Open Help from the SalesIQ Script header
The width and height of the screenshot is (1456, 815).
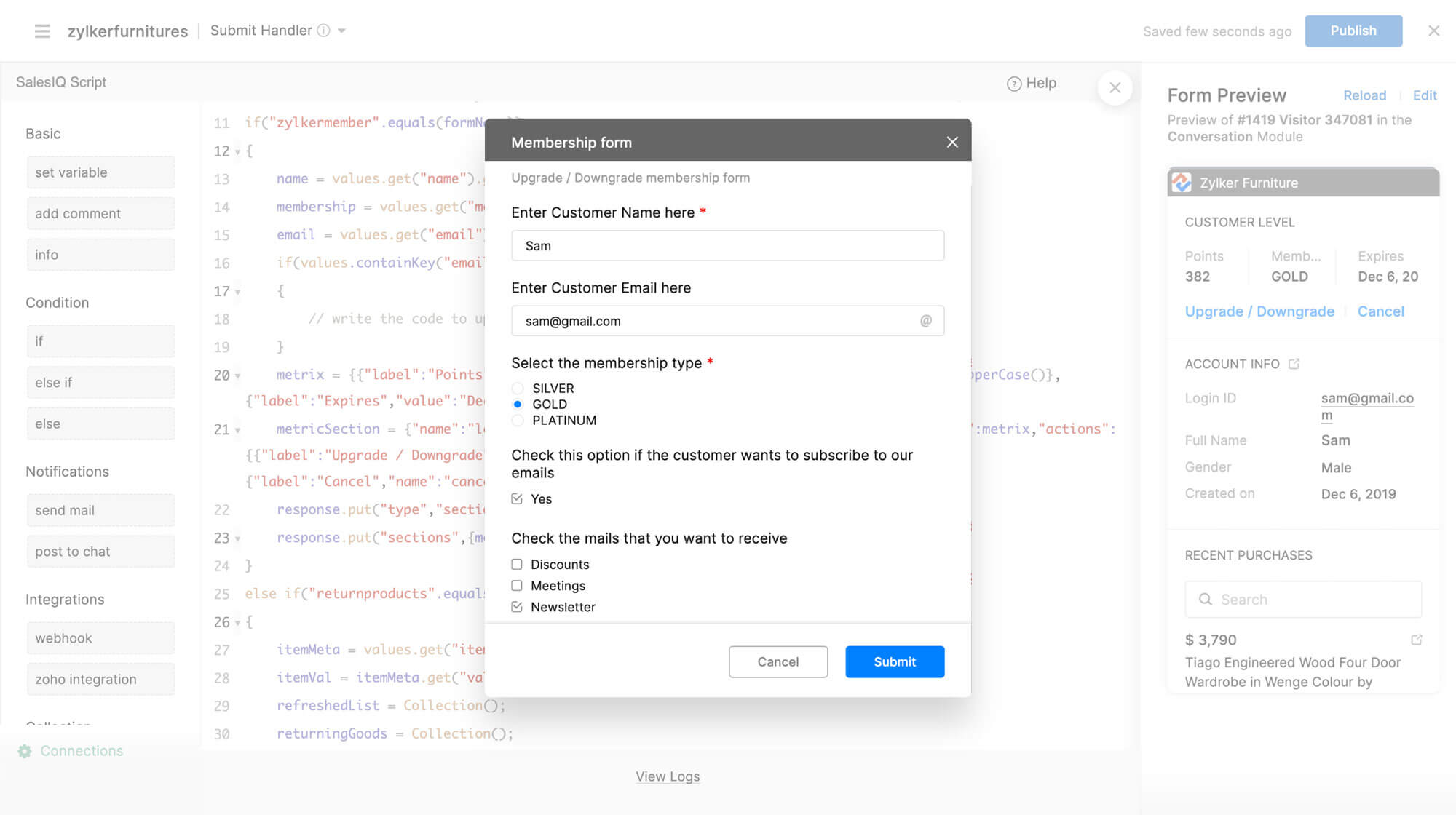tap(1031, 83)
